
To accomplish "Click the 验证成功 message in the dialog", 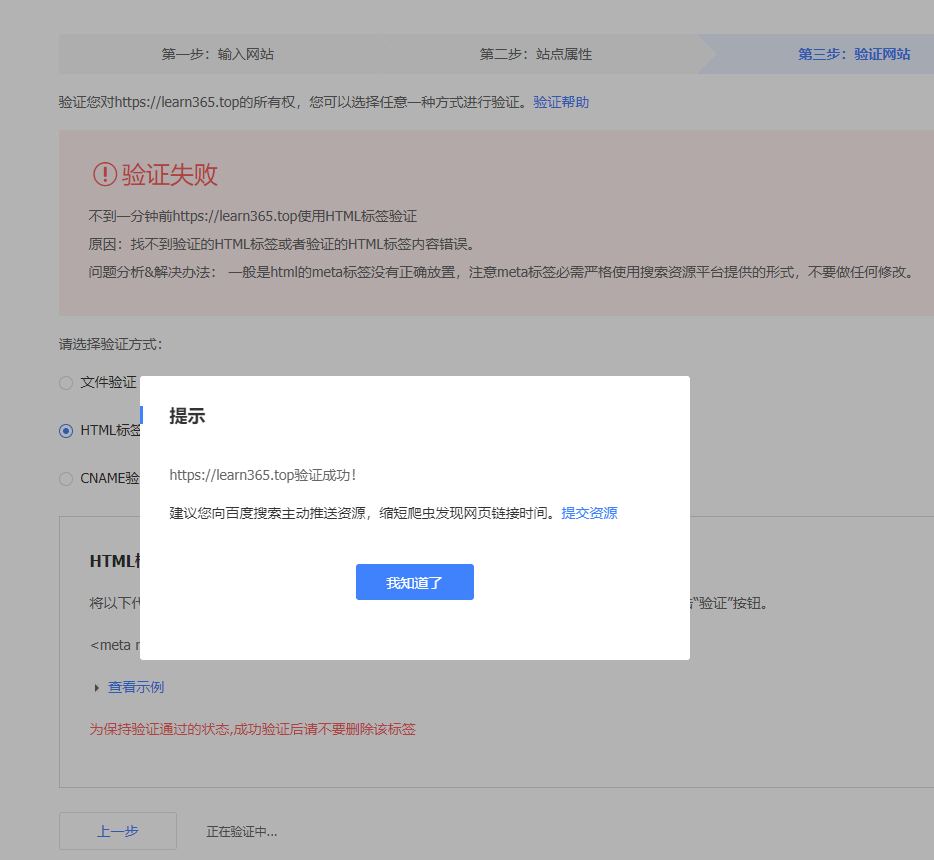I will (263, 475).
